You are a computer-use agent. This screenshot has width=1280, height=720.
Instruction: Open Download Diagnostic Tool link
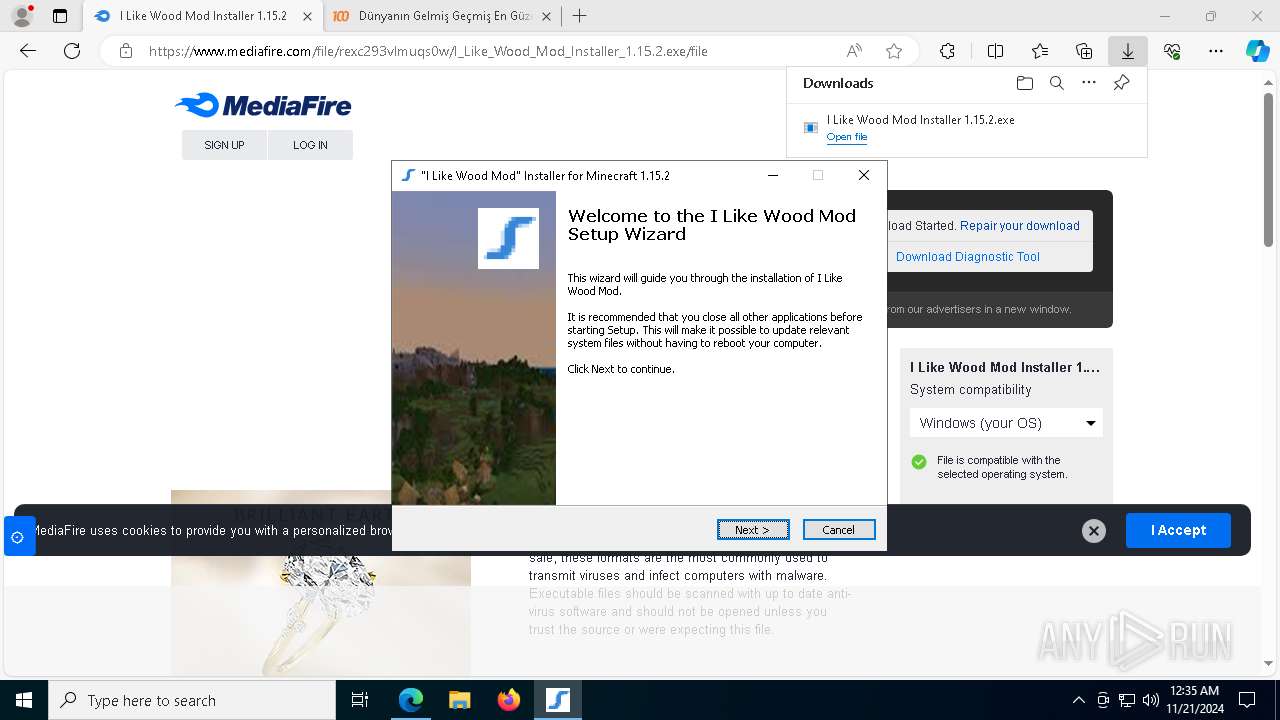[x=968, y=257]
